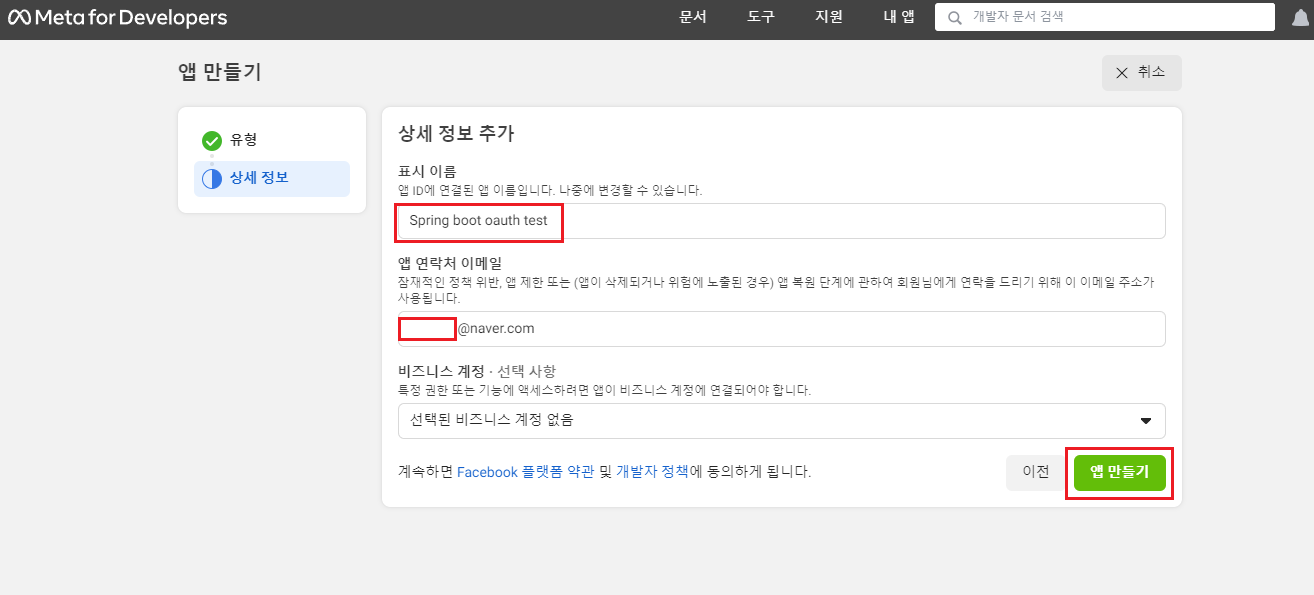Open the 개발자 정책 link
The width and height of the screenshot is (1314, 595).
(x=652, y=472)
